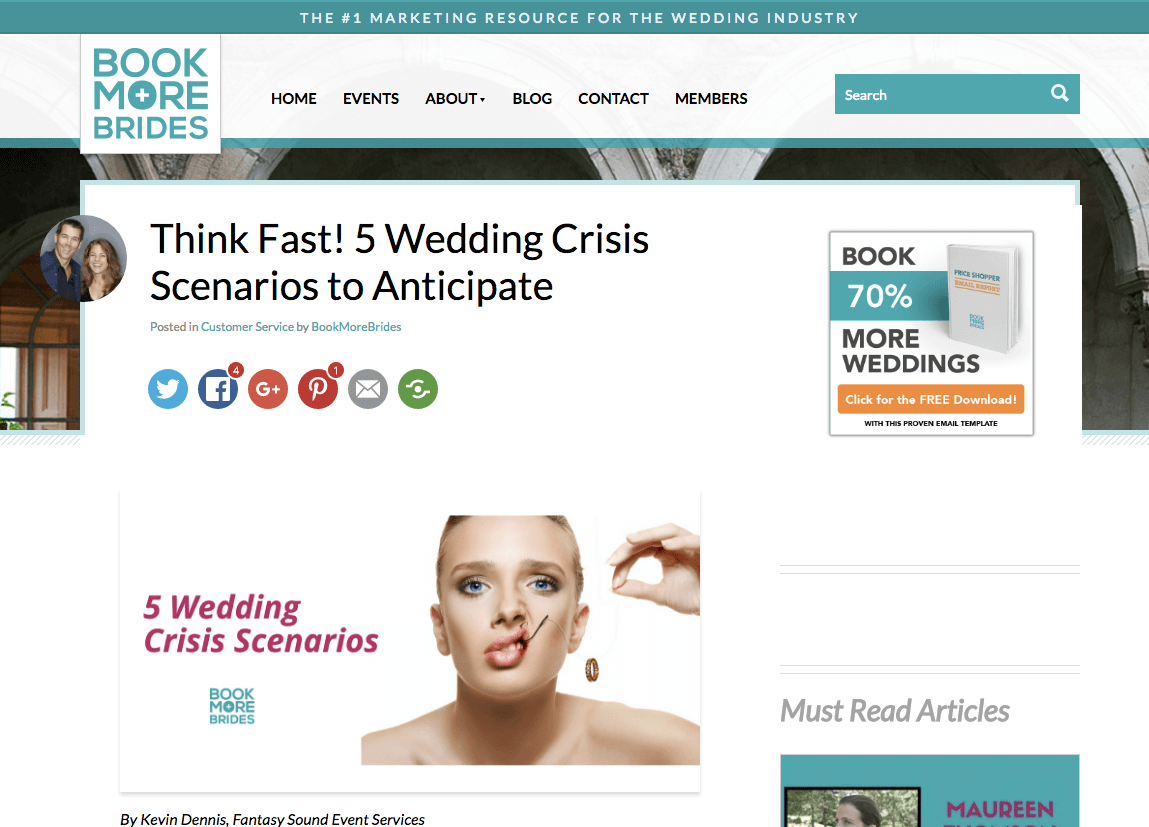1149x827 pixels.
Task: Expand the ABOUT dropdown menu
Action: pos(455,98)
